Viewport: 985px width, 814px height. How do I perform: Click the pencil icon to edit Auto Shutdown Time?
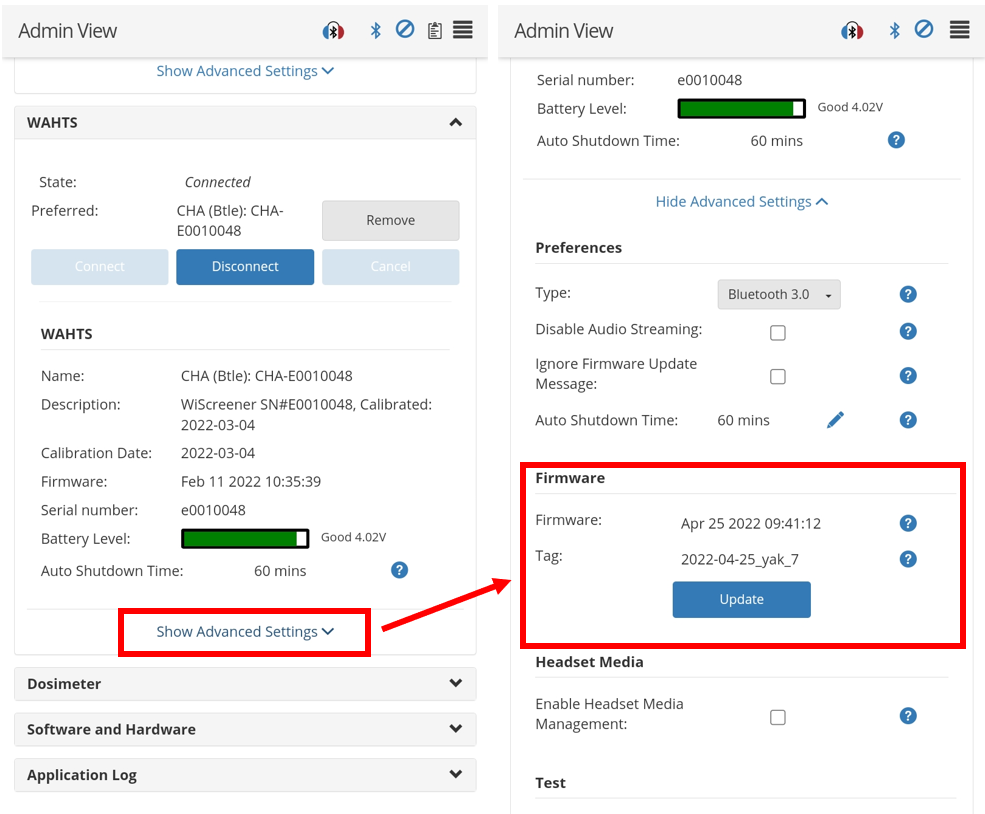(x=835, y=420)
